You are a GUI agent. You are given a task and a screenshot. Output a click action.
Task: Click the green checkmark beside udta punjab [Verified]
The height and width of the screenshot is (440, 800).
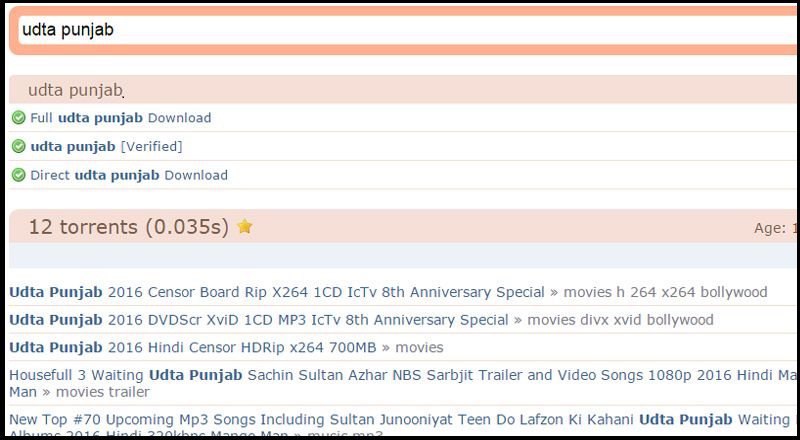[x=18, y=146]
